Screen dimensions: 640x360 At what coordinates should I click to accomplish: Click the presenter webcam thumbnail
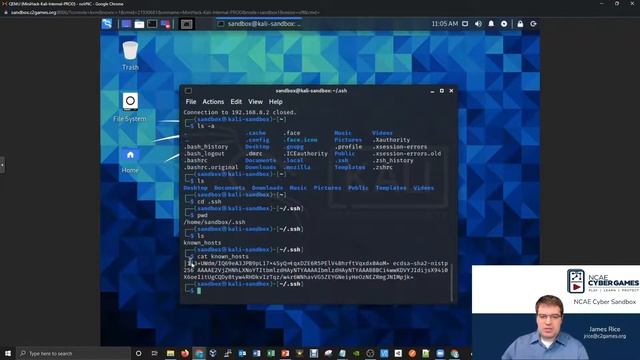[x=556, y=312]
